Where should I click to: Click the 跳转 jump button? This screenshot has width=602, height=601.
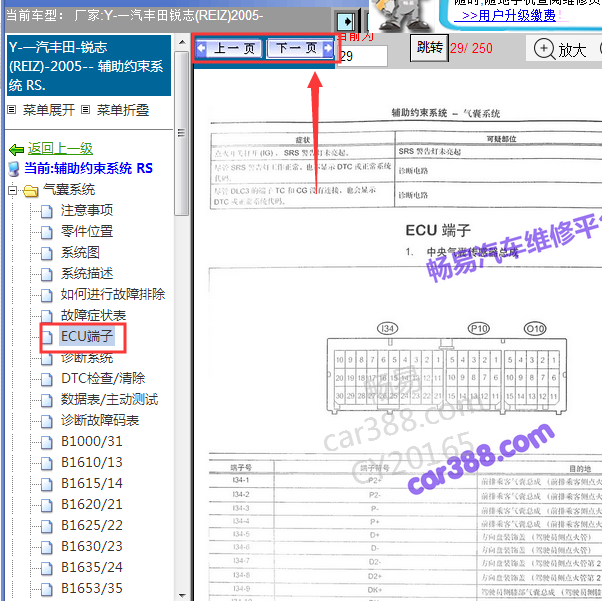click(429, 48)
